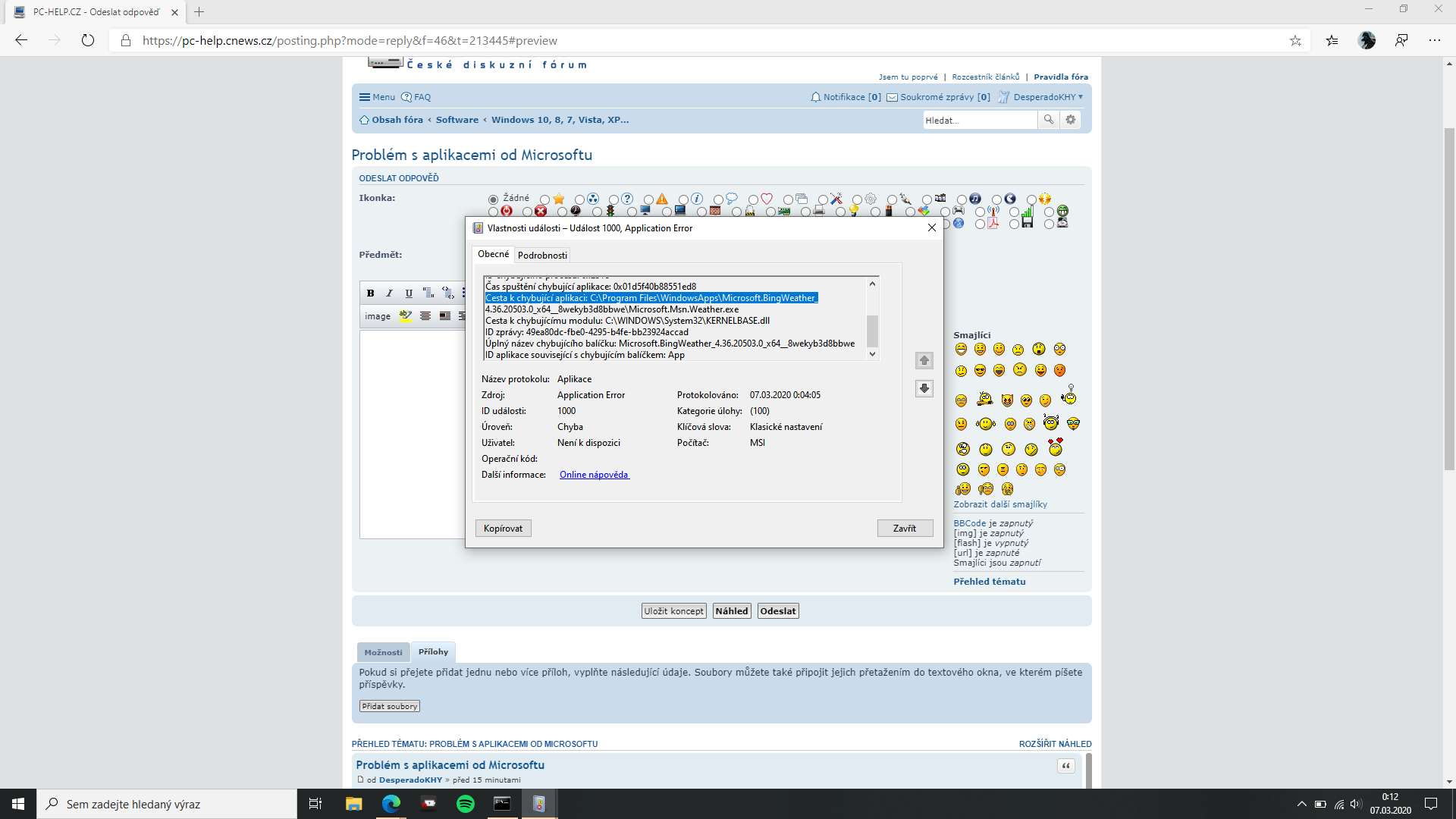Click the forum search magnifier icon
This screenshot has width=1456, height=819.
pyautogui.click(x=1049, y=120)
